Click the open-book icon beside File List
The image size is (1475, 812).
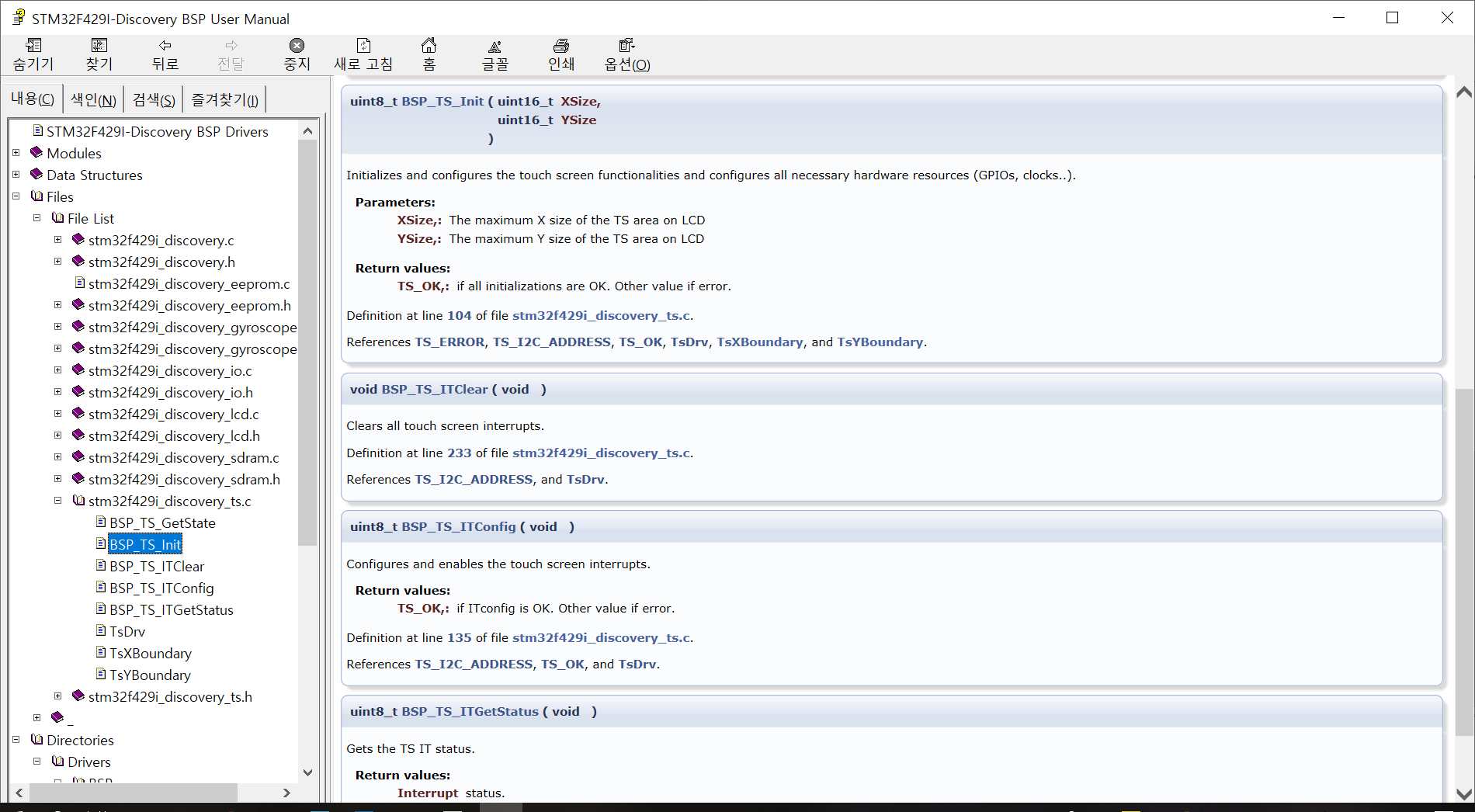[57, 217]
